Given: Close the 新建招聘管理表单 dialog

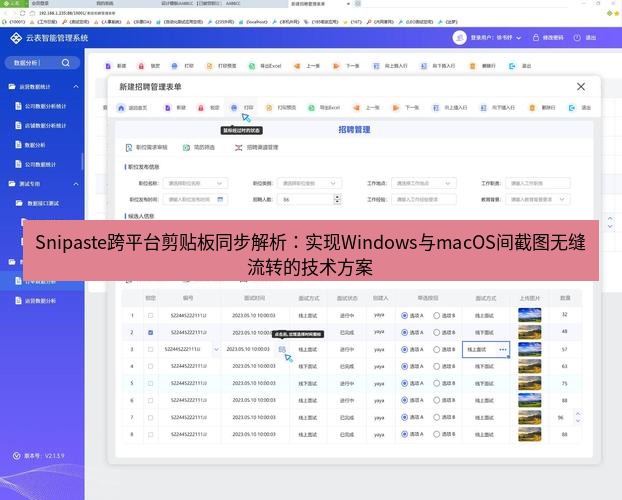Looking at the screenshot, I should 581,87.
